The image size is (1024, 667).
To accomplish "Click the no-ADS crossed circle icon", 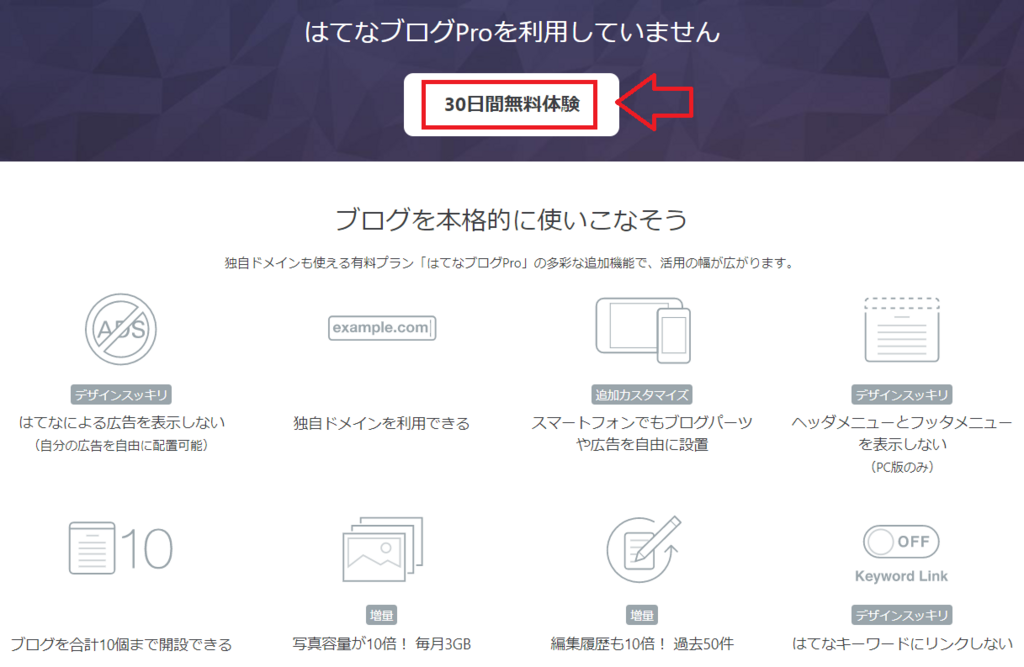I will coord(121,329).
